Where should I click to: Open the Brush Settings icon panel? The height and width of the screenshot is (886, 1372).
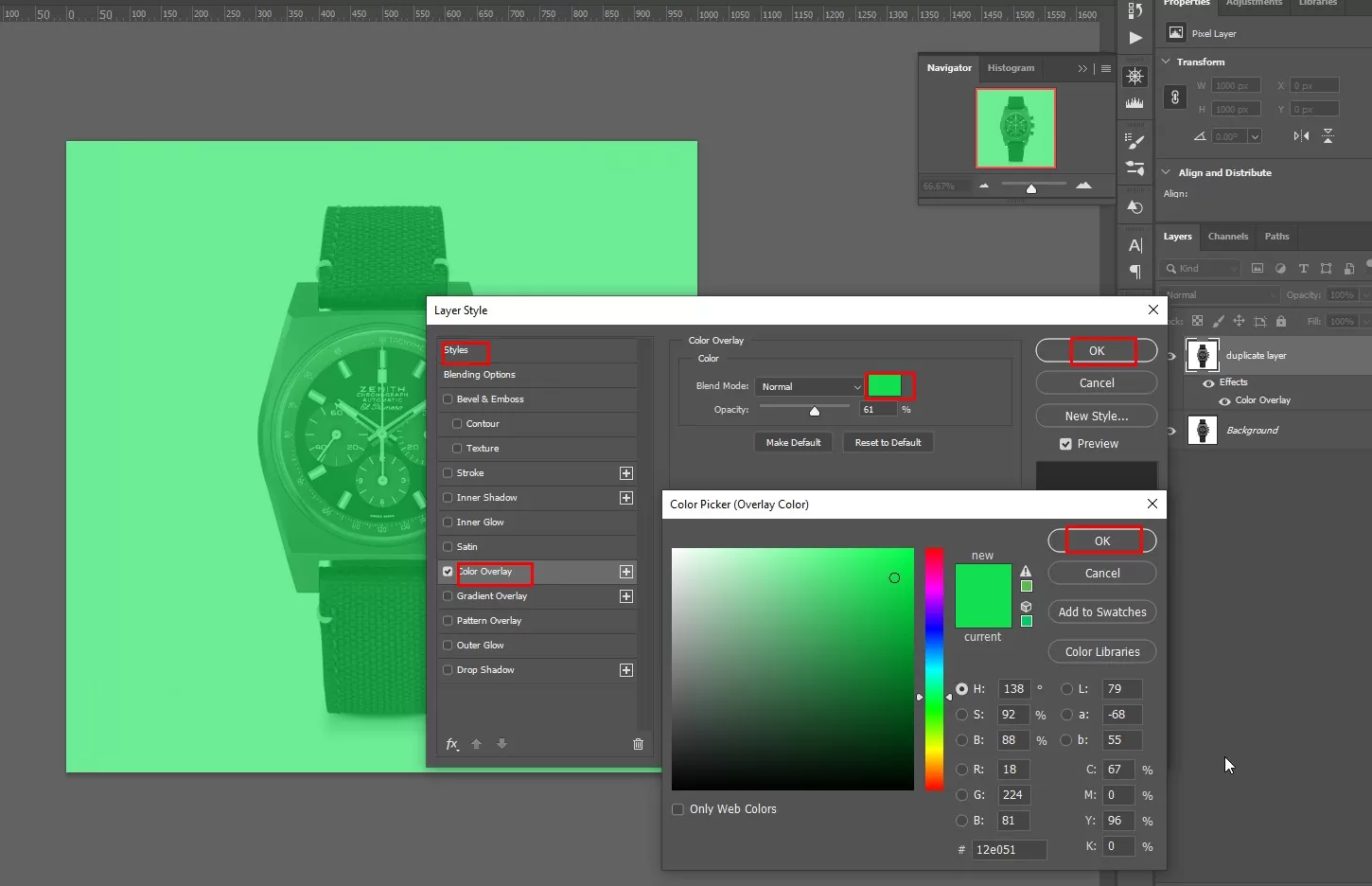point(1135,141)
